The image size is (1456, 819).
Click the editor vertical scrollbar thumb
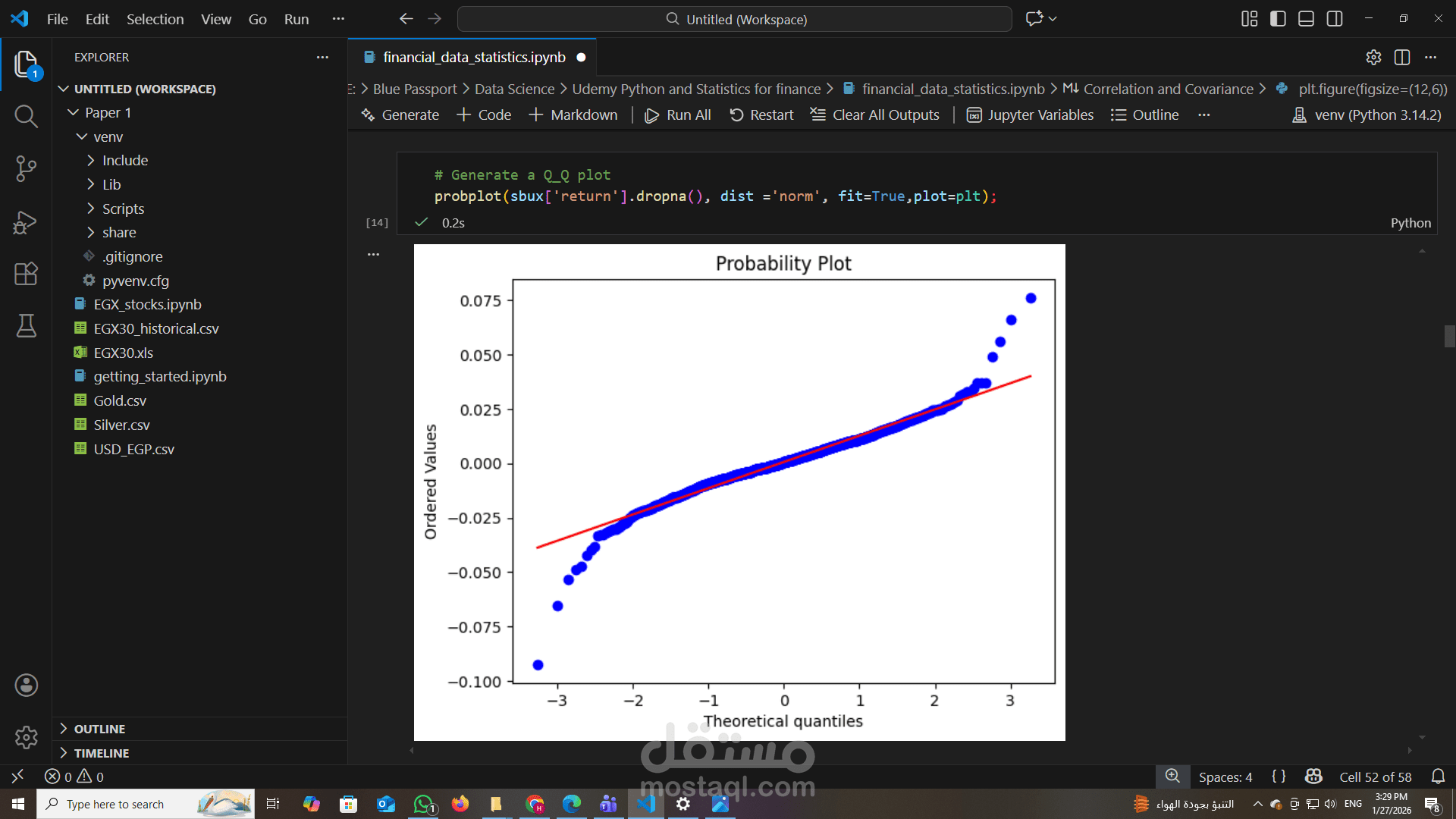pos(1449,336)
